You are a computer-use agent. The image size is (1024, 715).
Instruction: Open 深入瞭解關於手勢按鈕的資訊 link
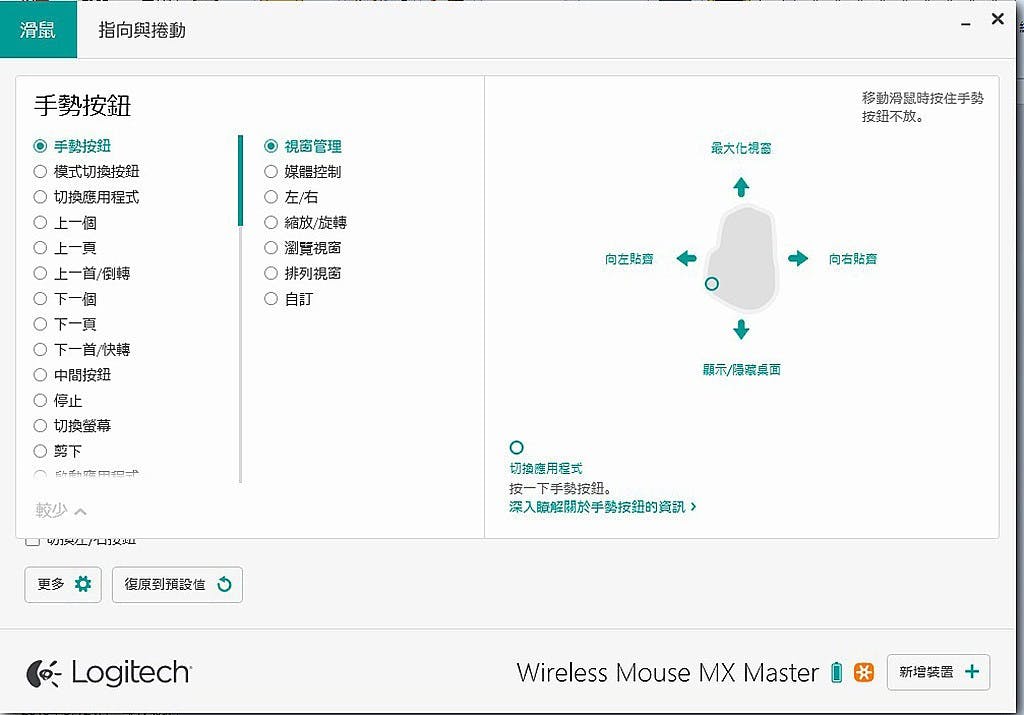602,507
